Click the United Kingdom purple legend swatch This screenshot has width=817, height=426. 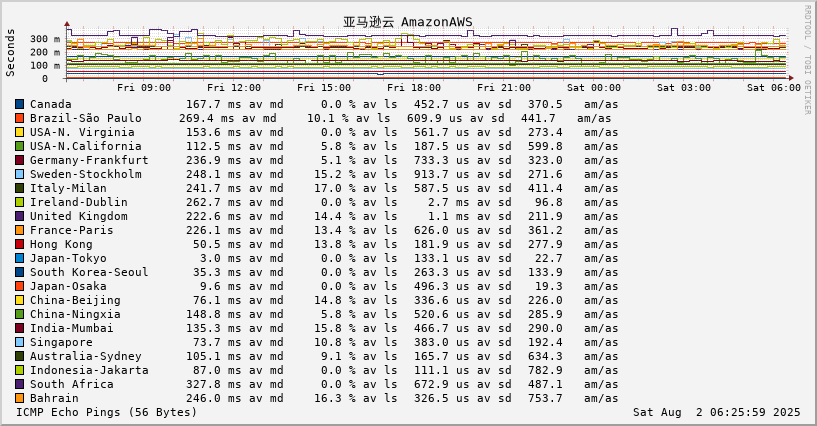pyautogui.click(x=19, y=216)
